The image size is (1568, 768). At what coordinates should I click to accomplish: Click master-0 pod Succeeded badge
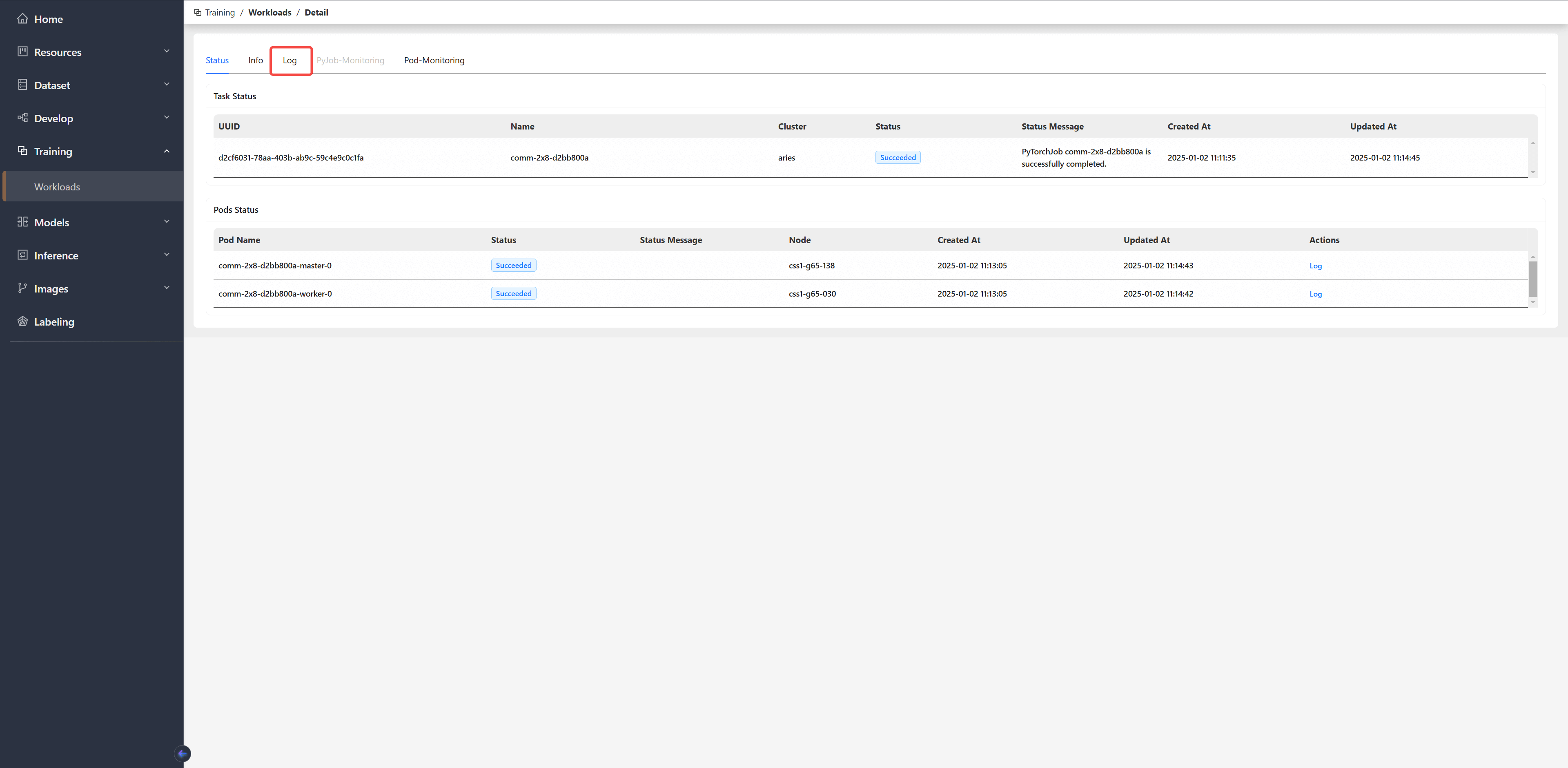click(514, 266)
